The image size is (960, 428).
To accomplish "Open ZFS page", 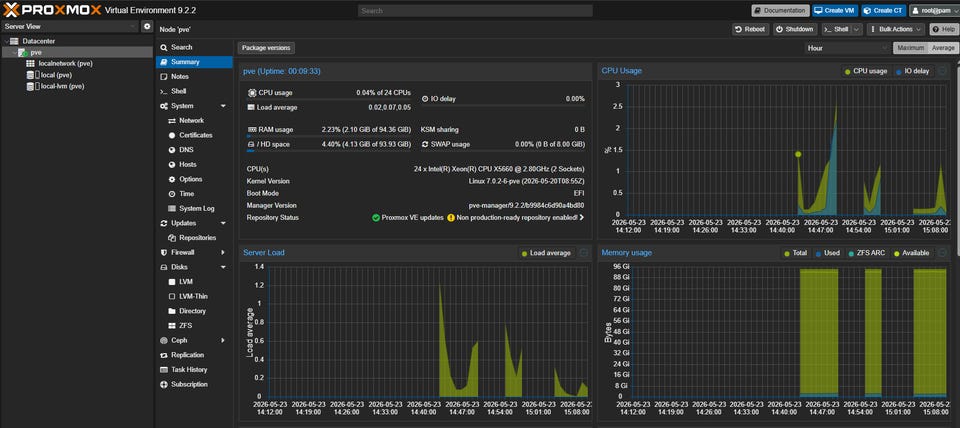I will coord(193,326).
